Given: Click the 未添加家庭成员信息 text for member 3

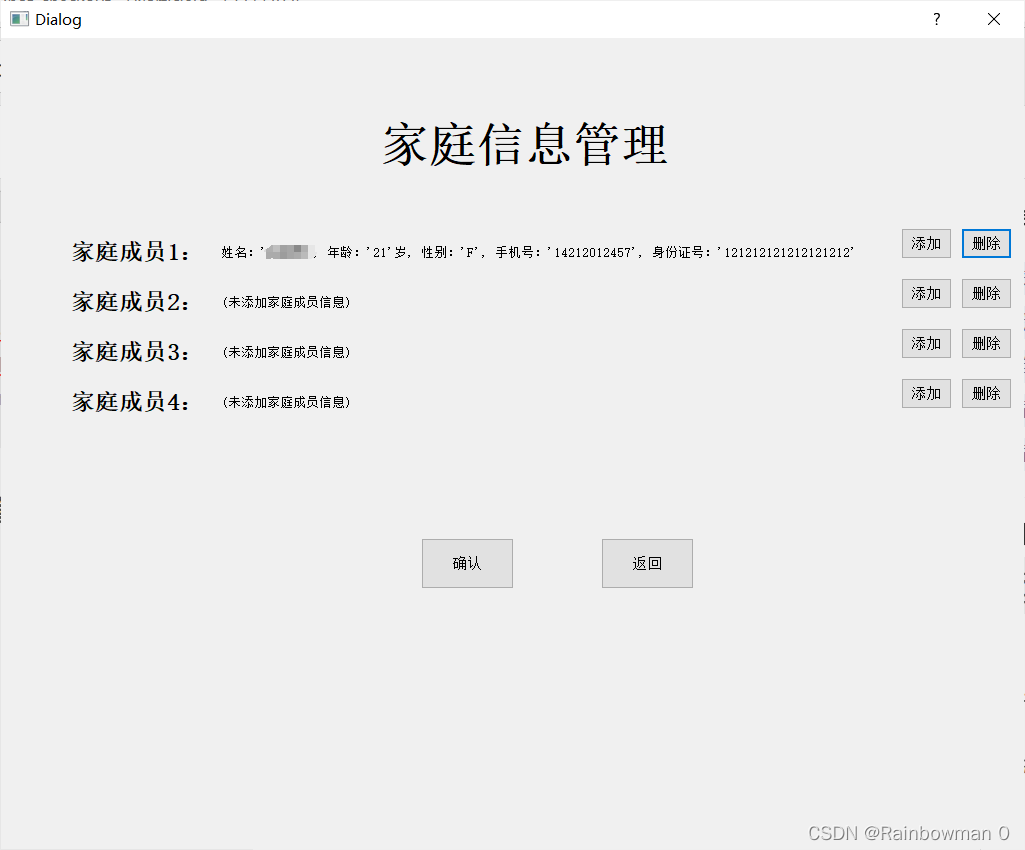Looking at the screenshot, I should 285,352.
